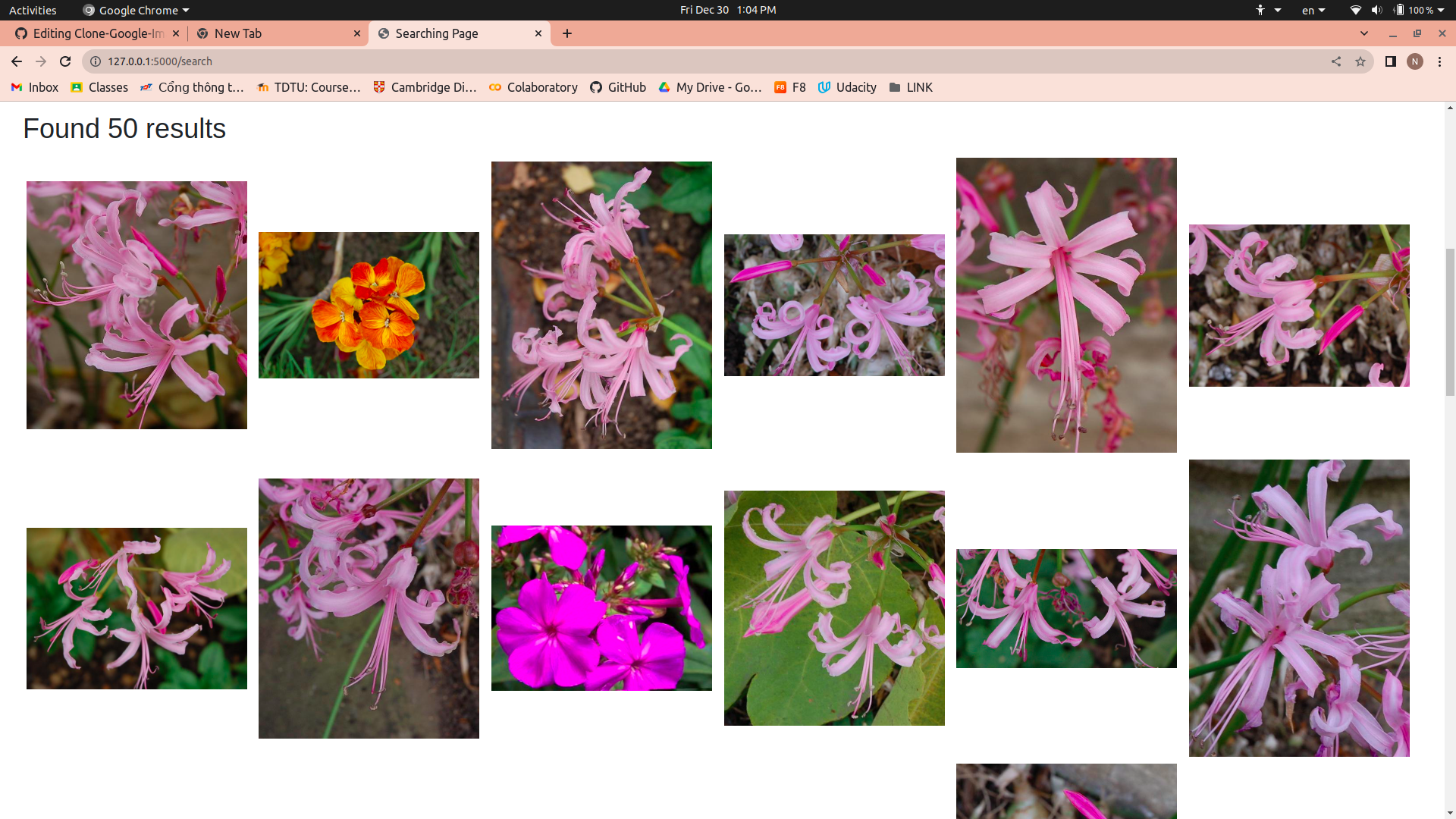Click the site info icon in address bar

click(96, 61)
